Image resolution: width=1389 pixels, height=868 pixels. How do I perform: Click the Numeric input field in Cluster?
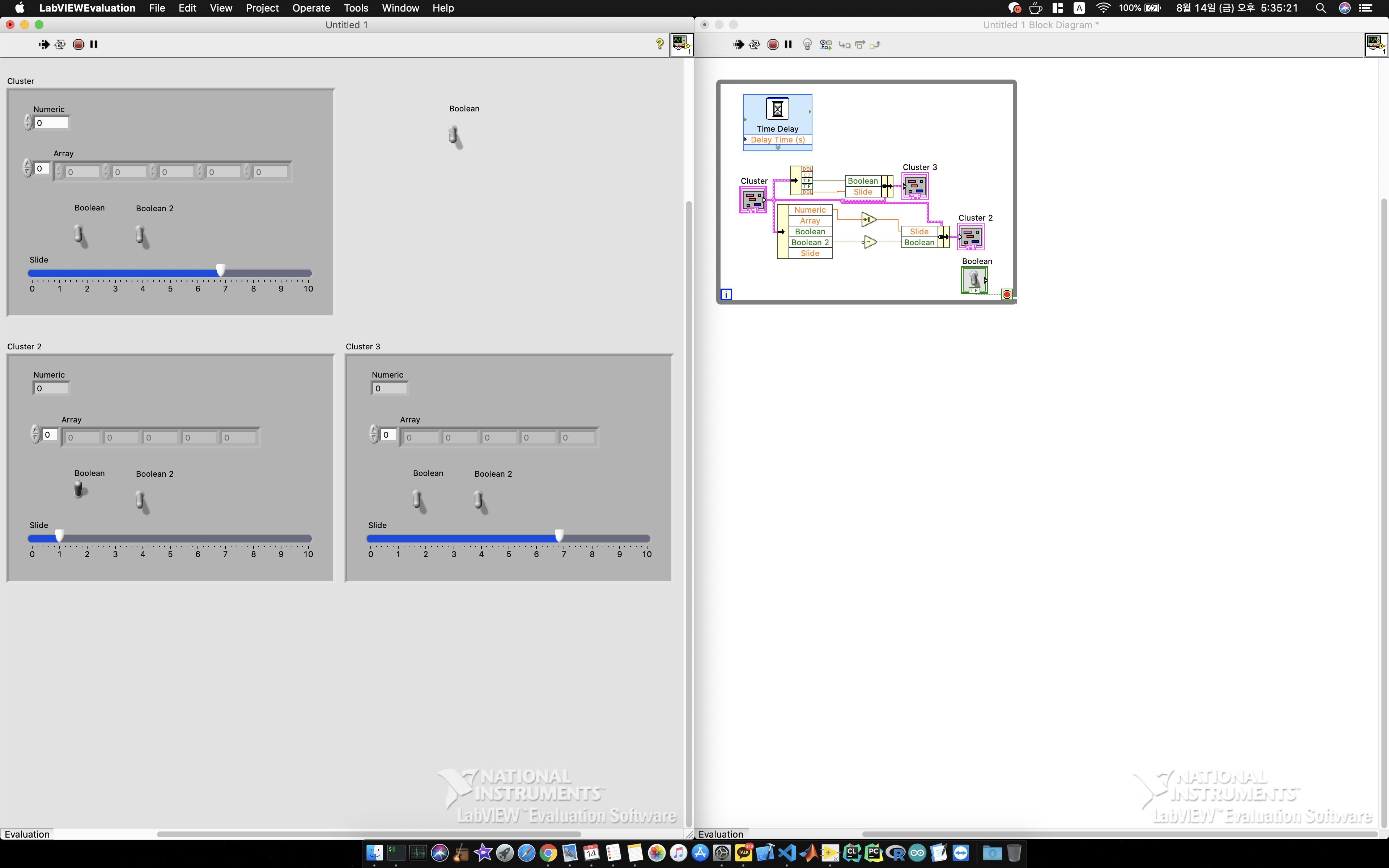(x=52, y=123)
